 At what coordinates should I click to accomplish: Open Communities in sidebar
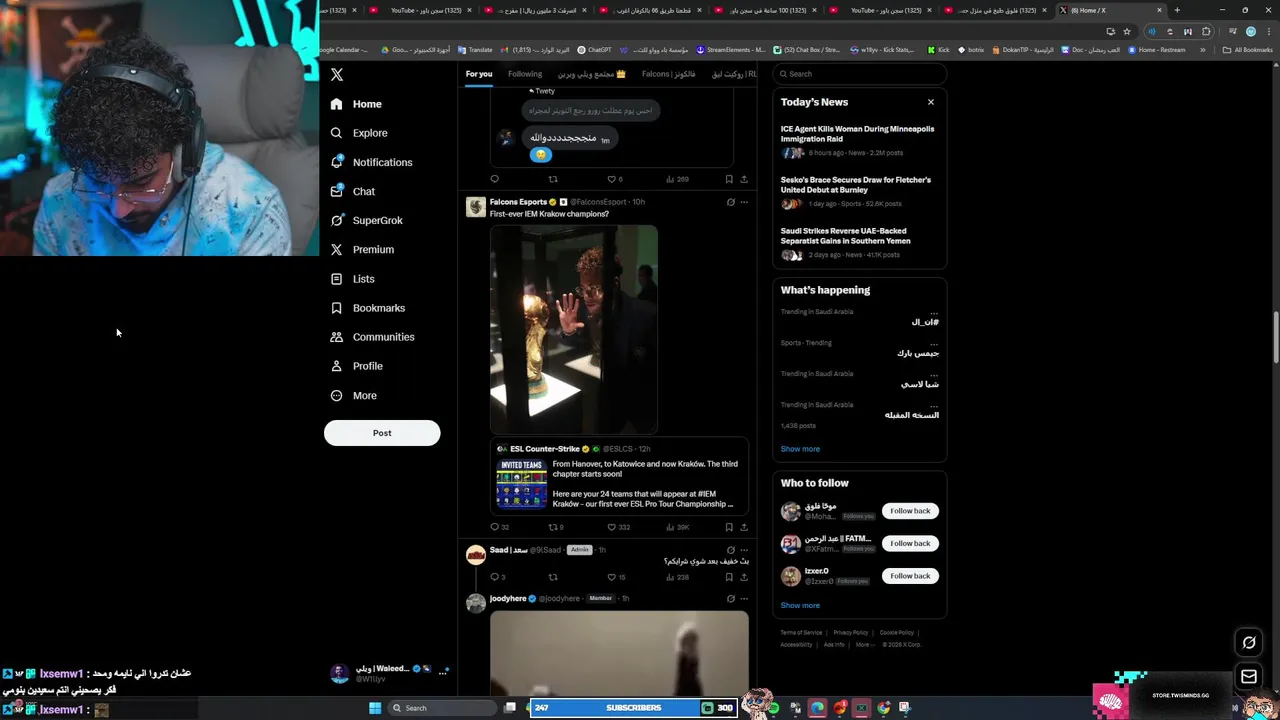tap(372, 337)
